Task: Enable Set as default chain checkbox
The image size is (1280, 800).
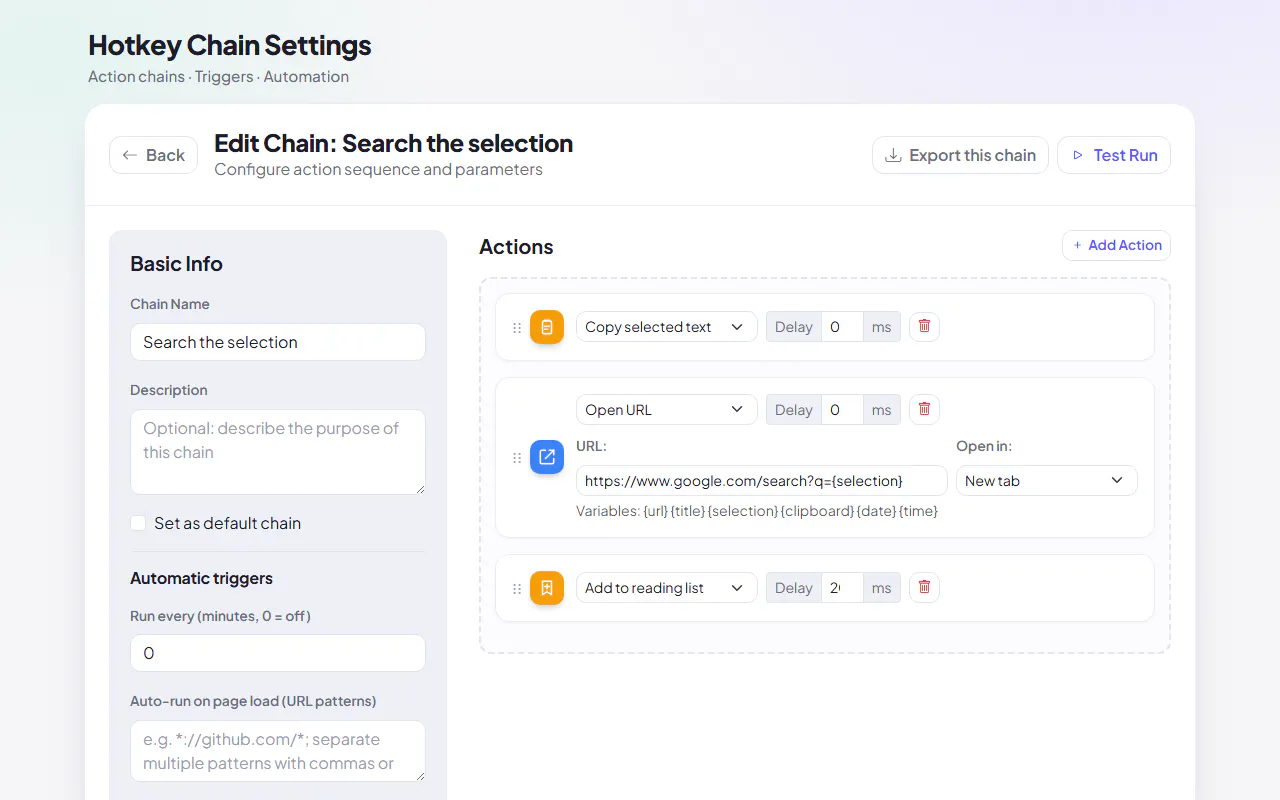Action: 138,523
